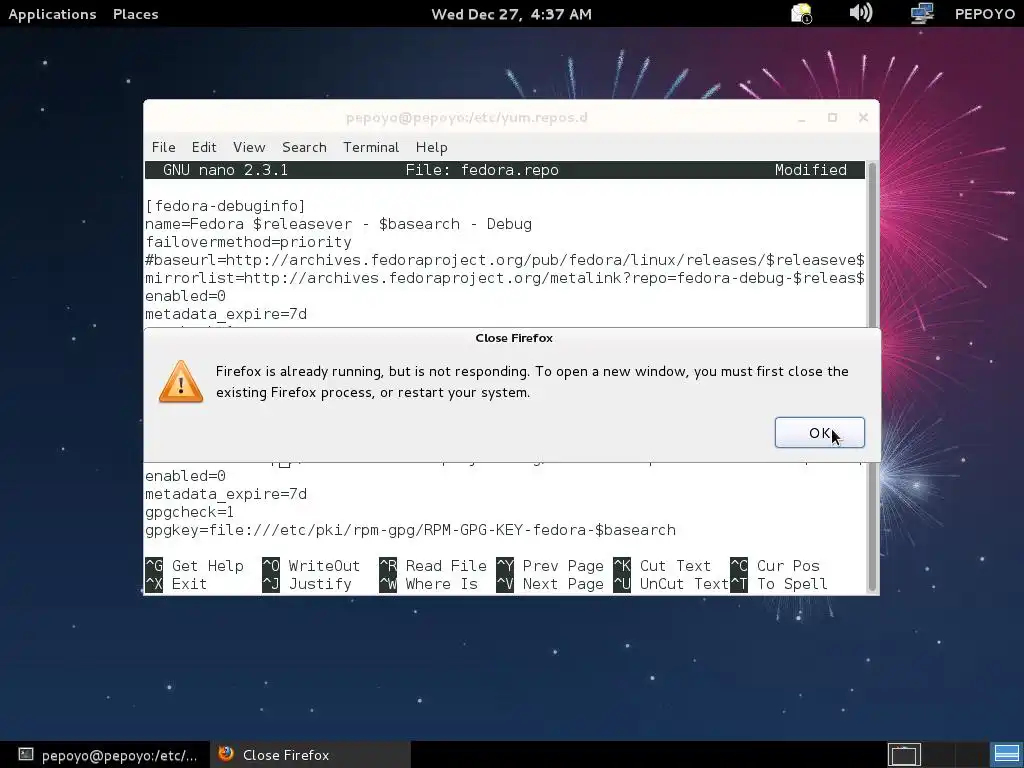Minimize the terminal window
The image size is (1024, 768).
[801, 118]
